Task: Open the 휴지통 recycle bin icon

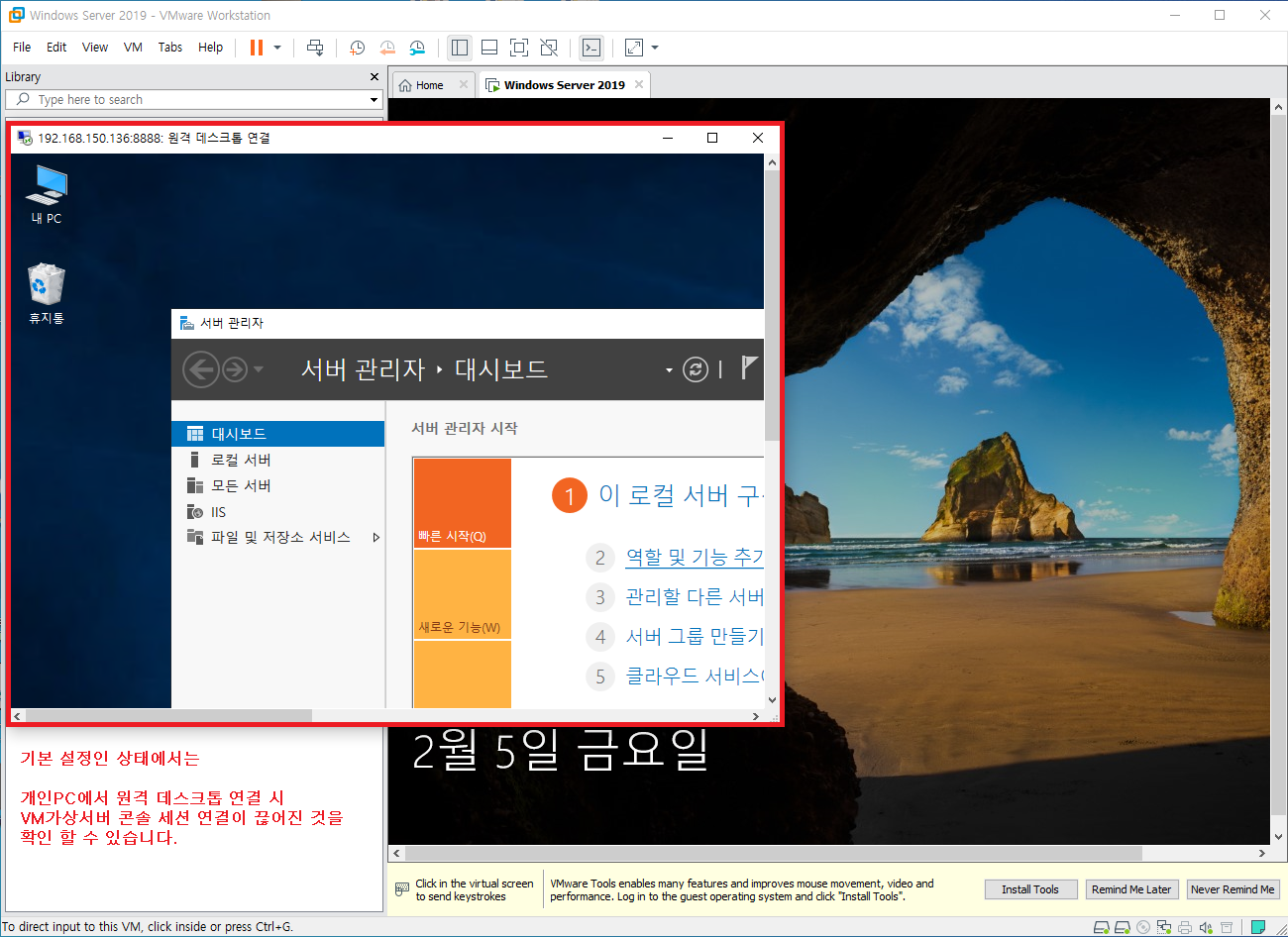Action: pos(47,293)
